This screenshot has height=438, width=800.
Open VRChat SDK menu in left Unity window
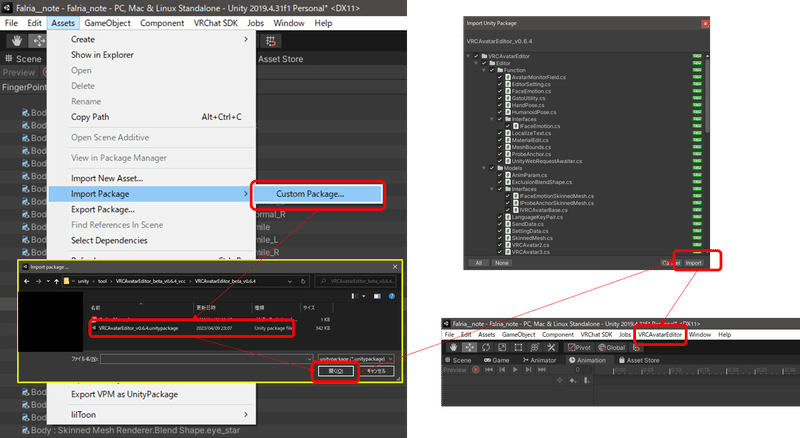tap(215, 23)
